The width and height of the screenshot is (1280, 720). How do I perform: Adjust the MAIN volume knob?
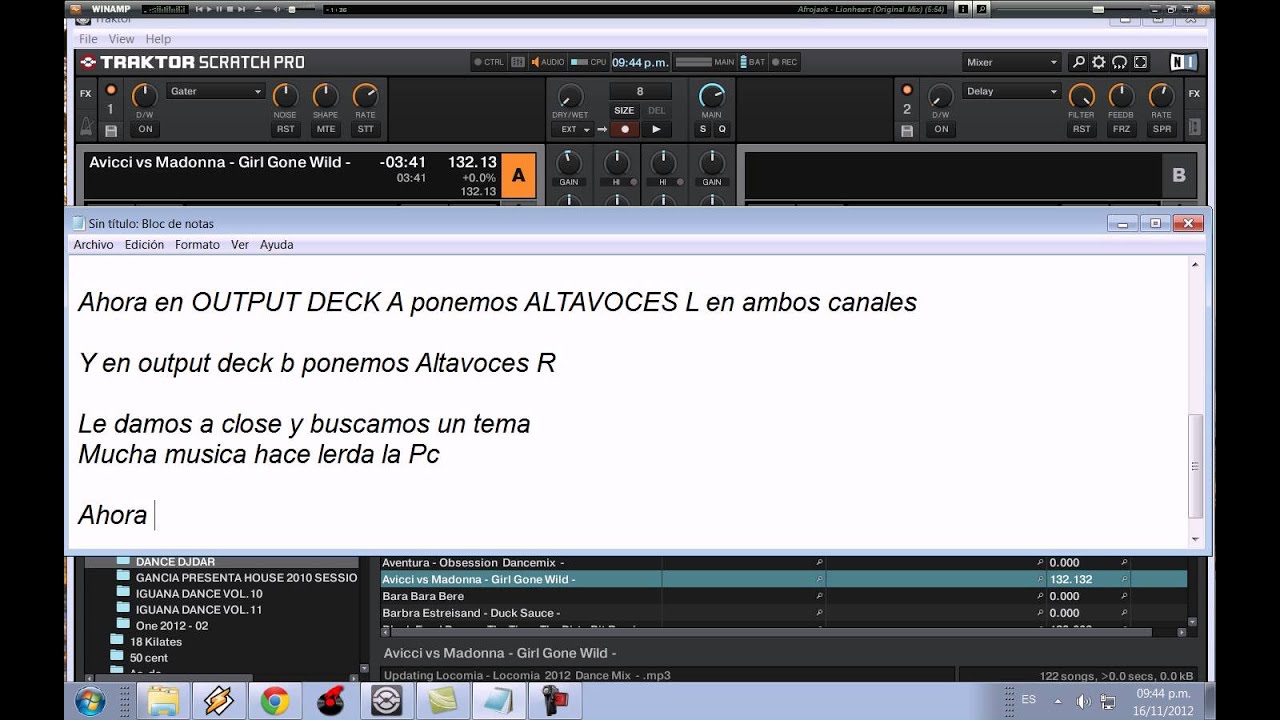(711, 96)
